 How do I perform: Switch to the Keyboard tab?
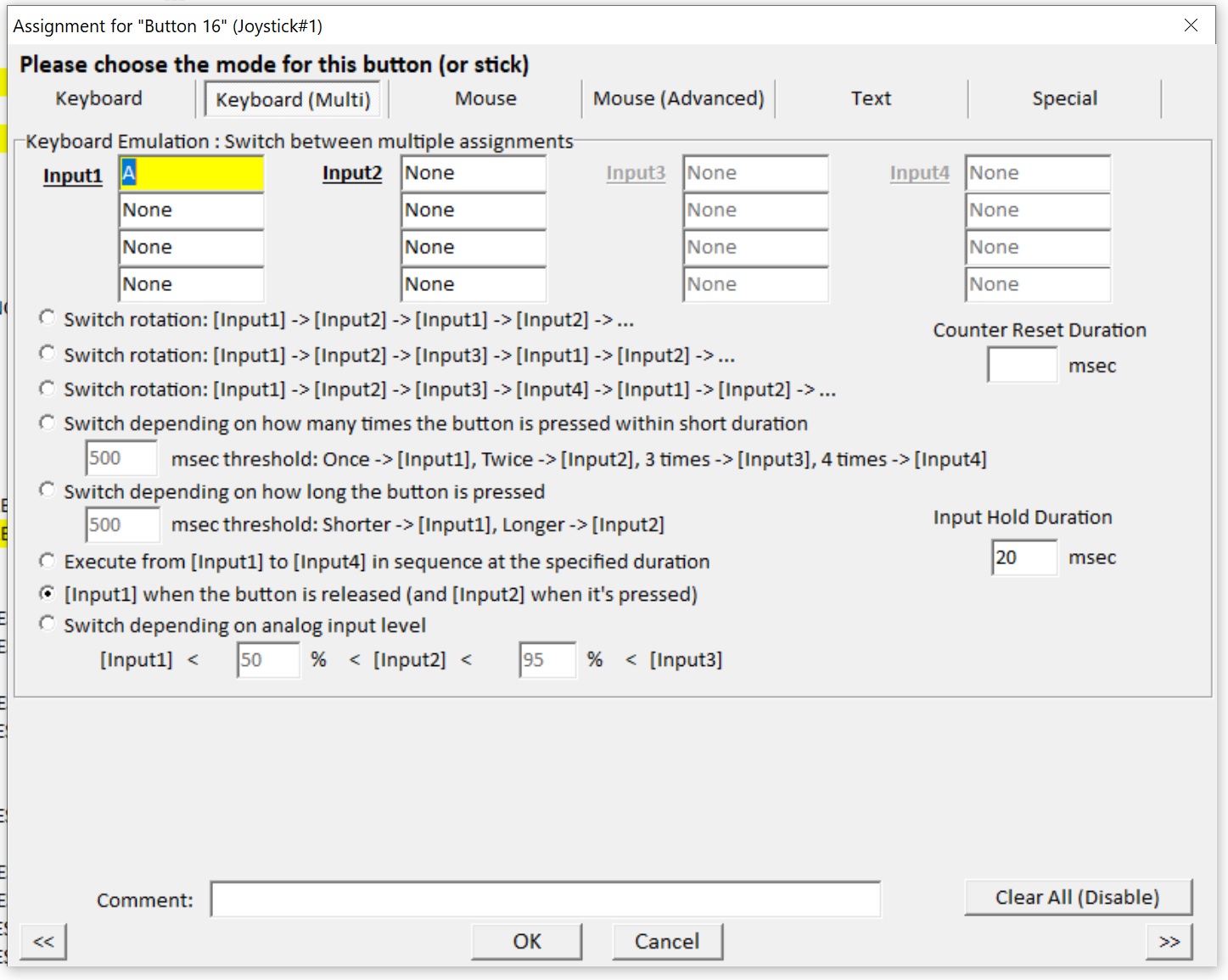98,98
